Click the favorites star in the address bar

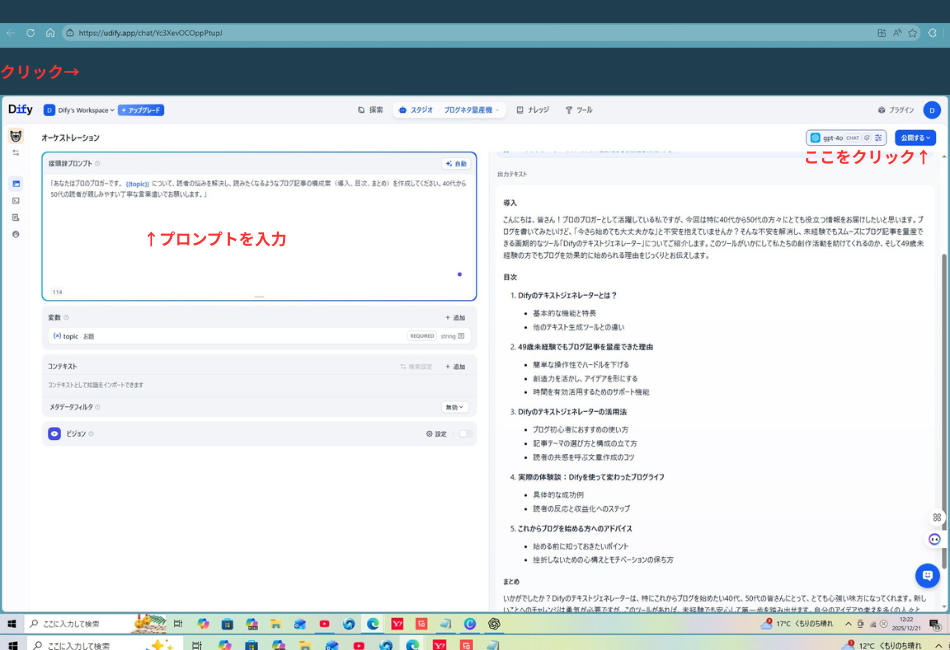[912, 32]
